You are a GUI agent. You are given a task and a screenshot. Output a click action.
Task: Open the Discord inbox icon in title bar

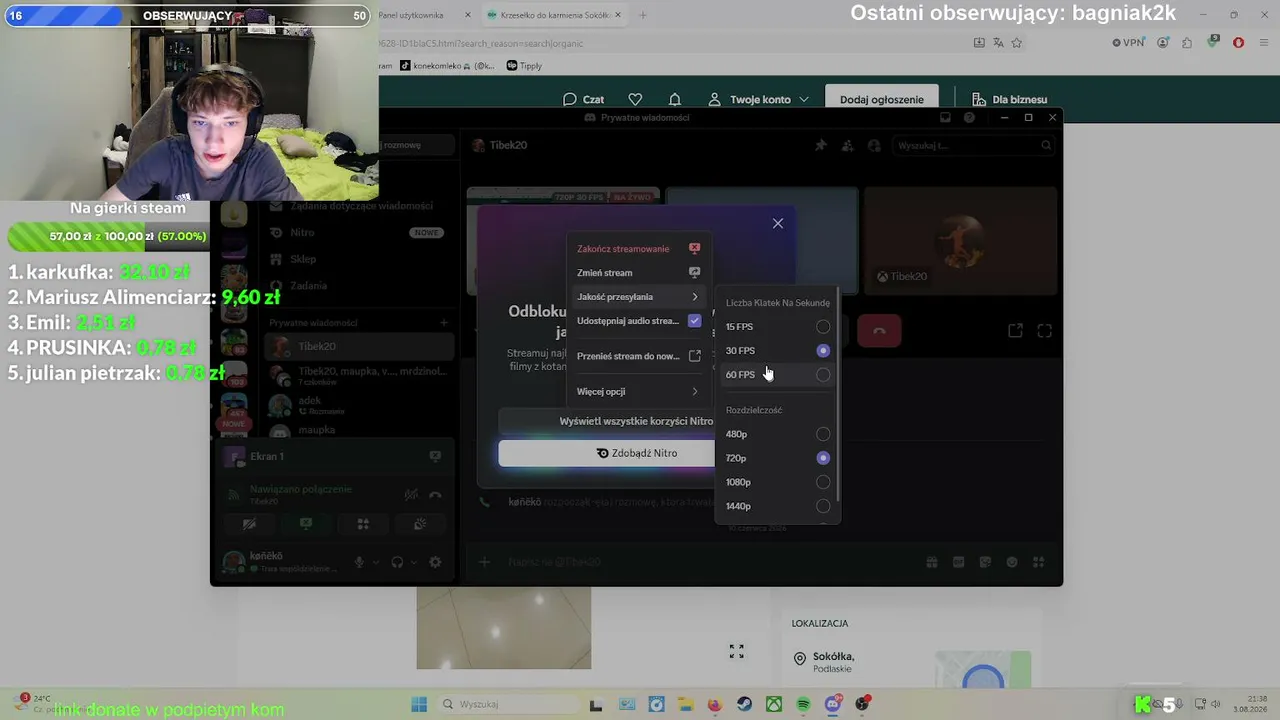[x=945, y=118]
